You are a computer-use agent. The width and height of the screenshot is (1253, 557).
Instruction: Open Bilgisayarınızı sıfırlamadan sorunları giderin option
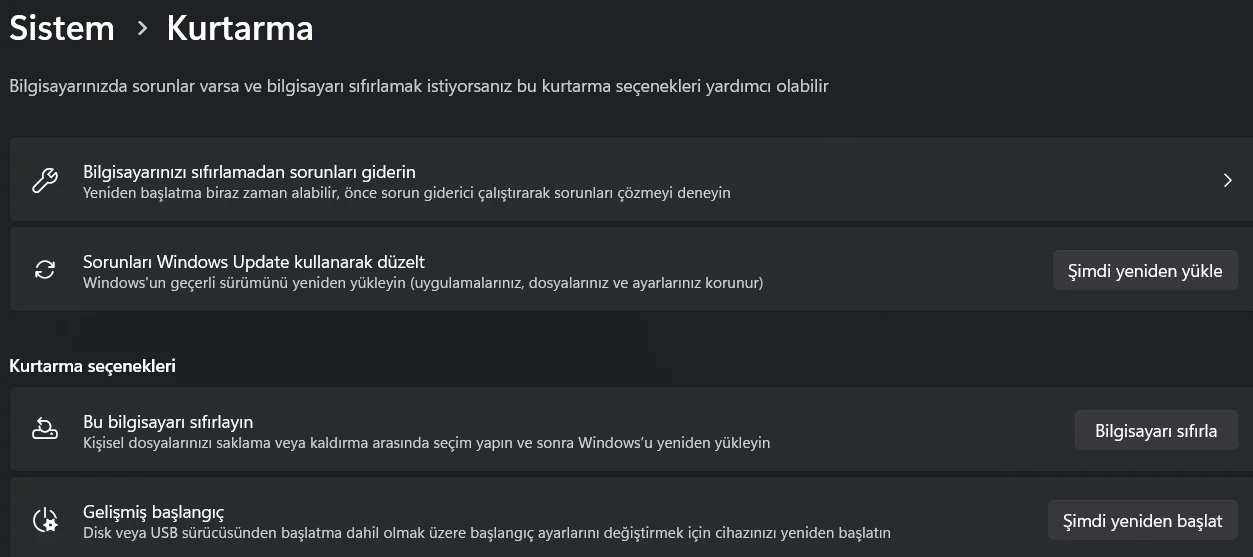pyautogui.click(x=249, y=172)
